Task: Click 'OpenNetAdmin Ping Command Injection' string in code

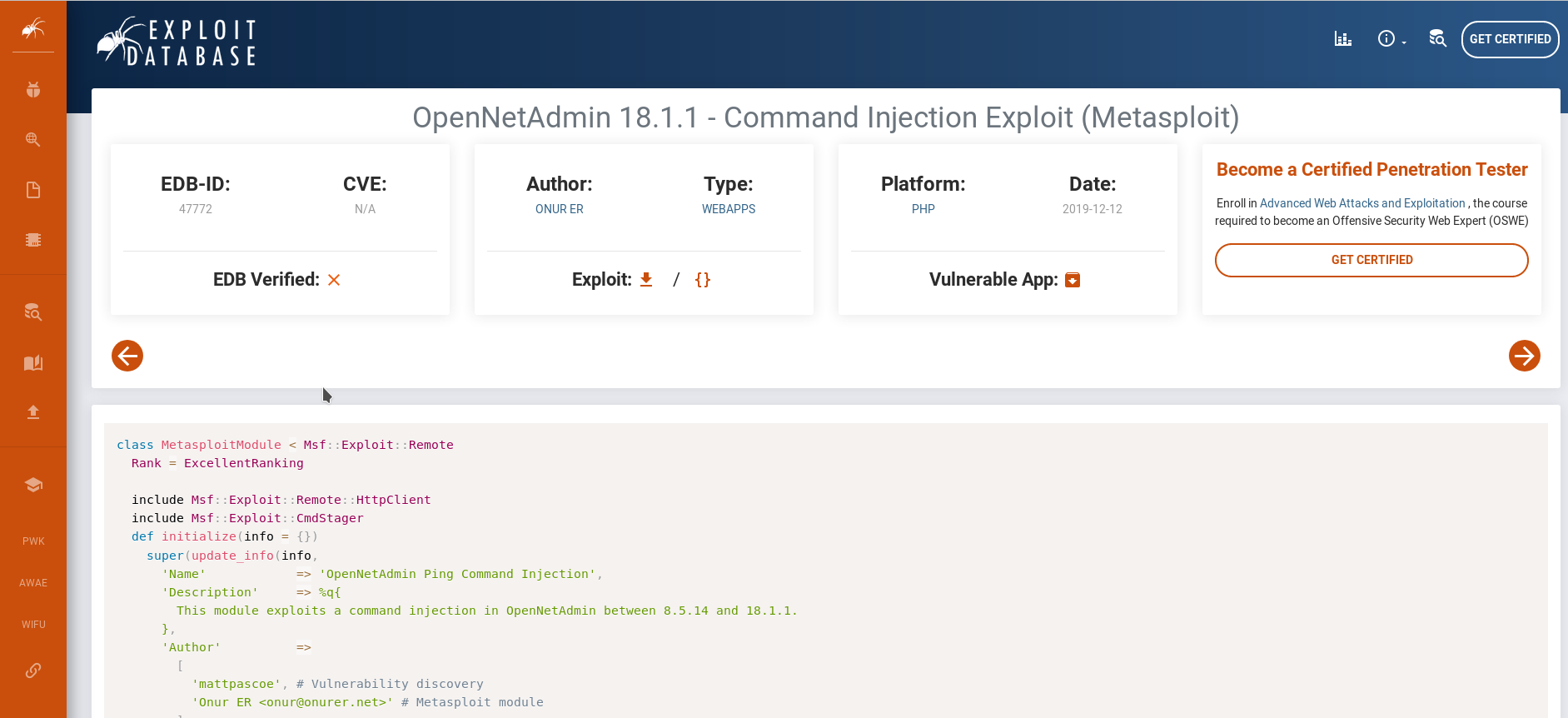Action: point(458,574)
